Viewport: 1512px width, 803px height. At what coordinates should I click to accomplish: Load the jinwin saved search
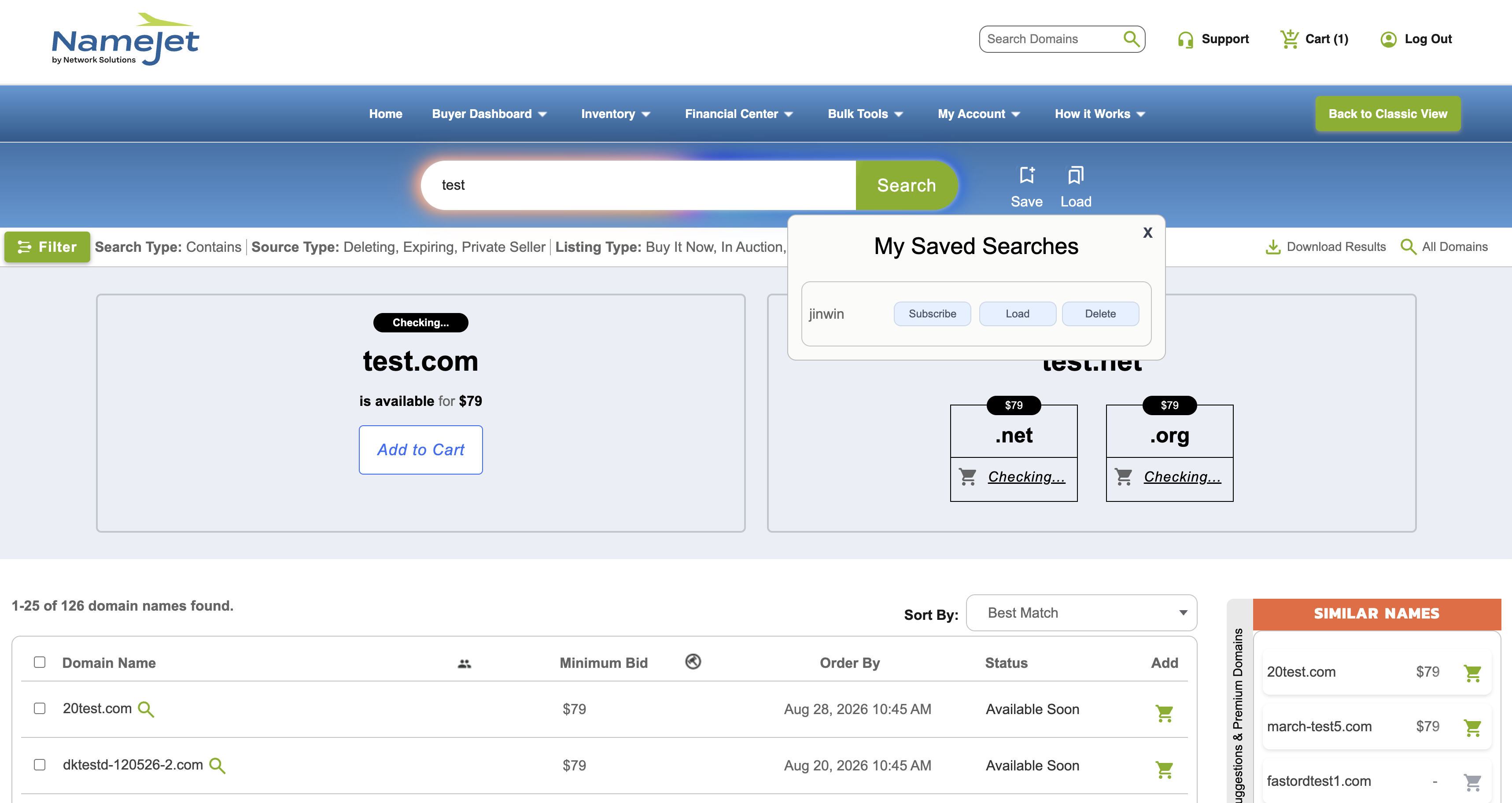1017,314
